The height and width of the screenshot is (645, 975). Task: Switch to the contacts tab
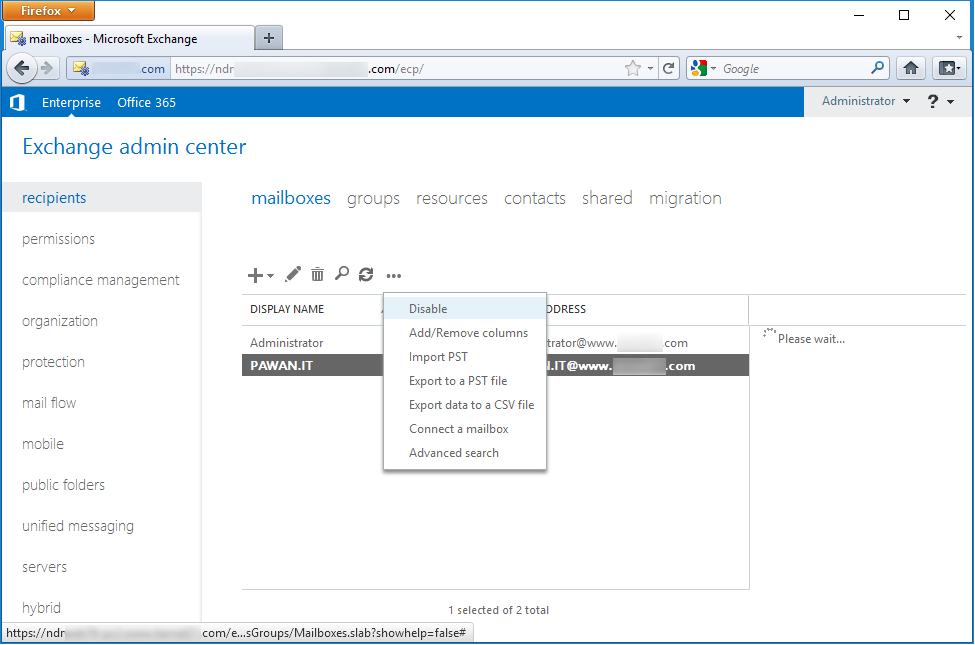[535, 198]
